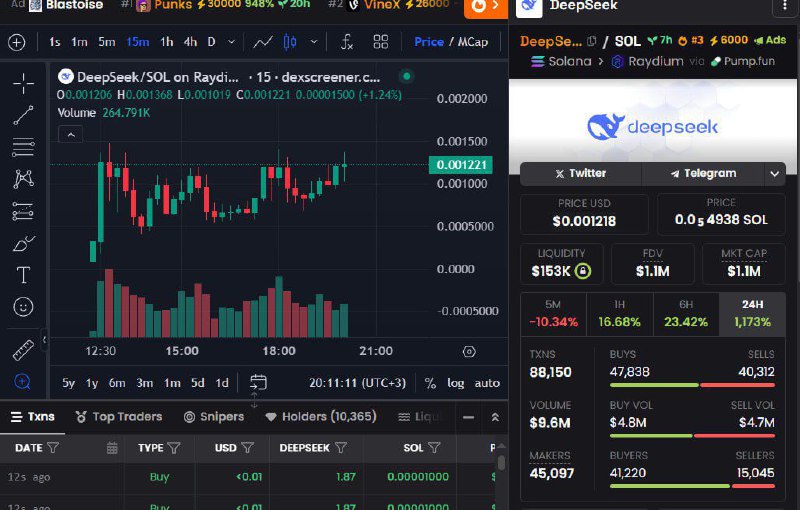Select the 5M price change tab
This screenshot has width=800, height=510.
point(553,314)
